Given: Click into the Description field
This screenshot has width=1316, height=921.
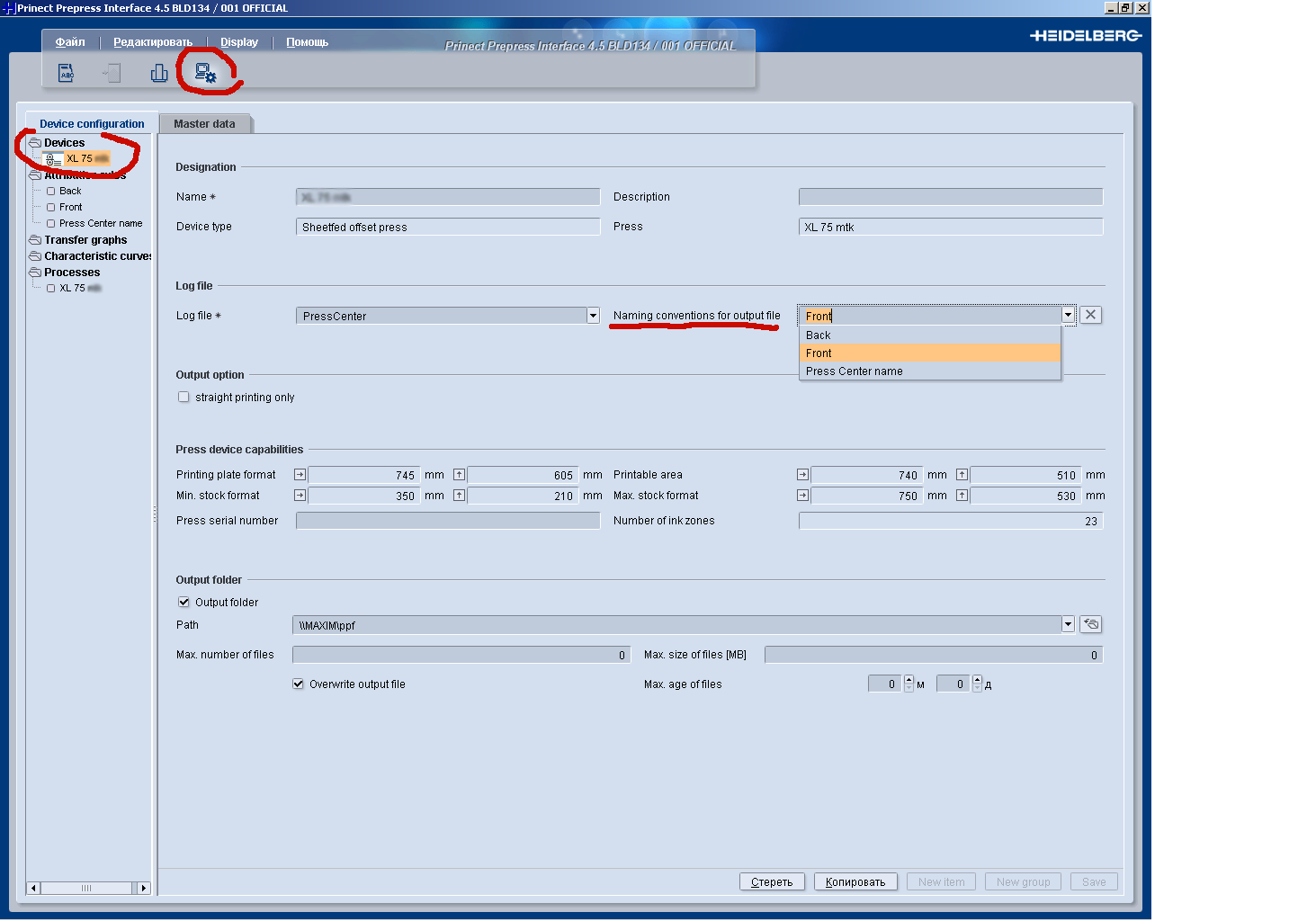Looking at the screenshot, I should click(x=951, y=197).
